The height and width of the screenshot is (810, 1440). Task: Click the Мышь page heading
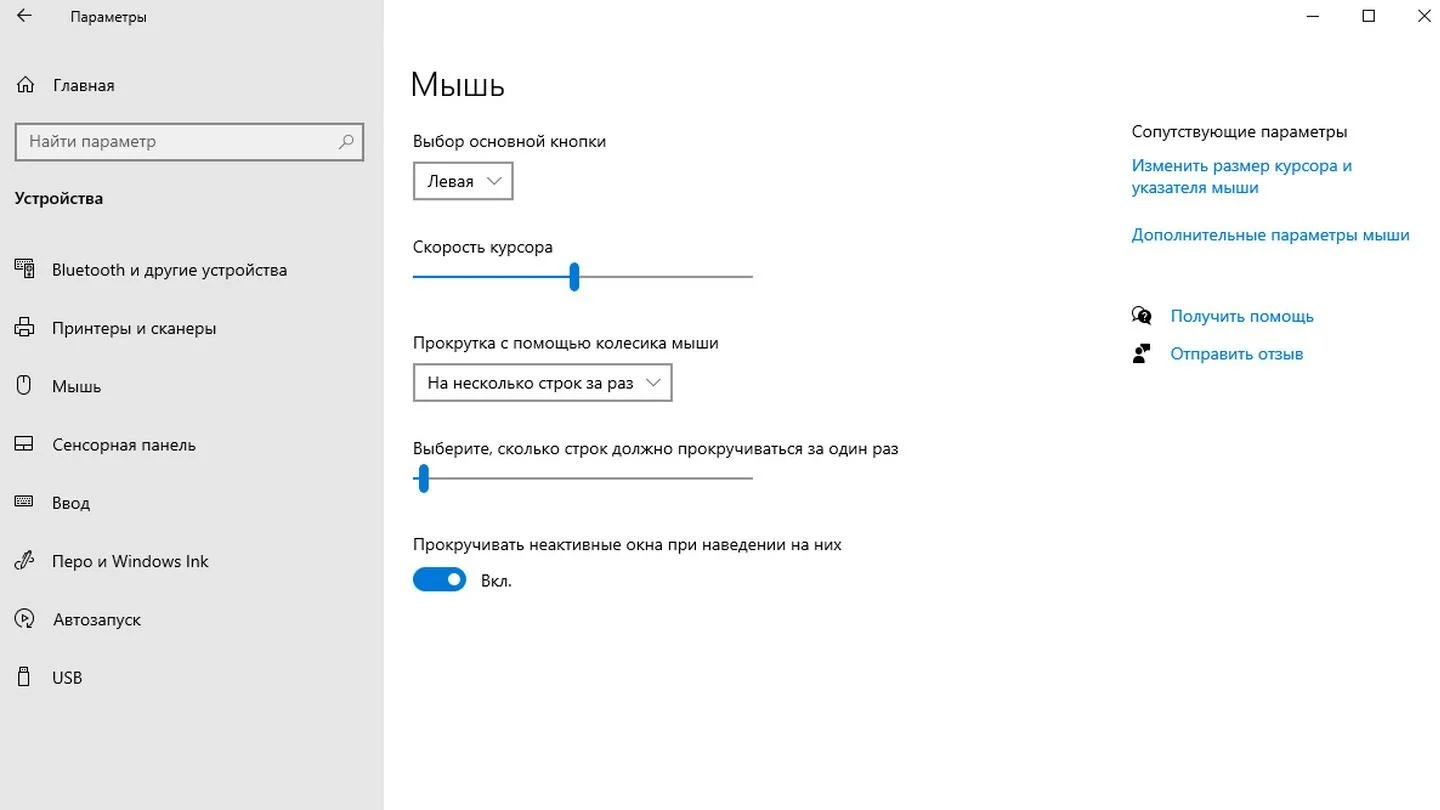[x=458, y=85]
